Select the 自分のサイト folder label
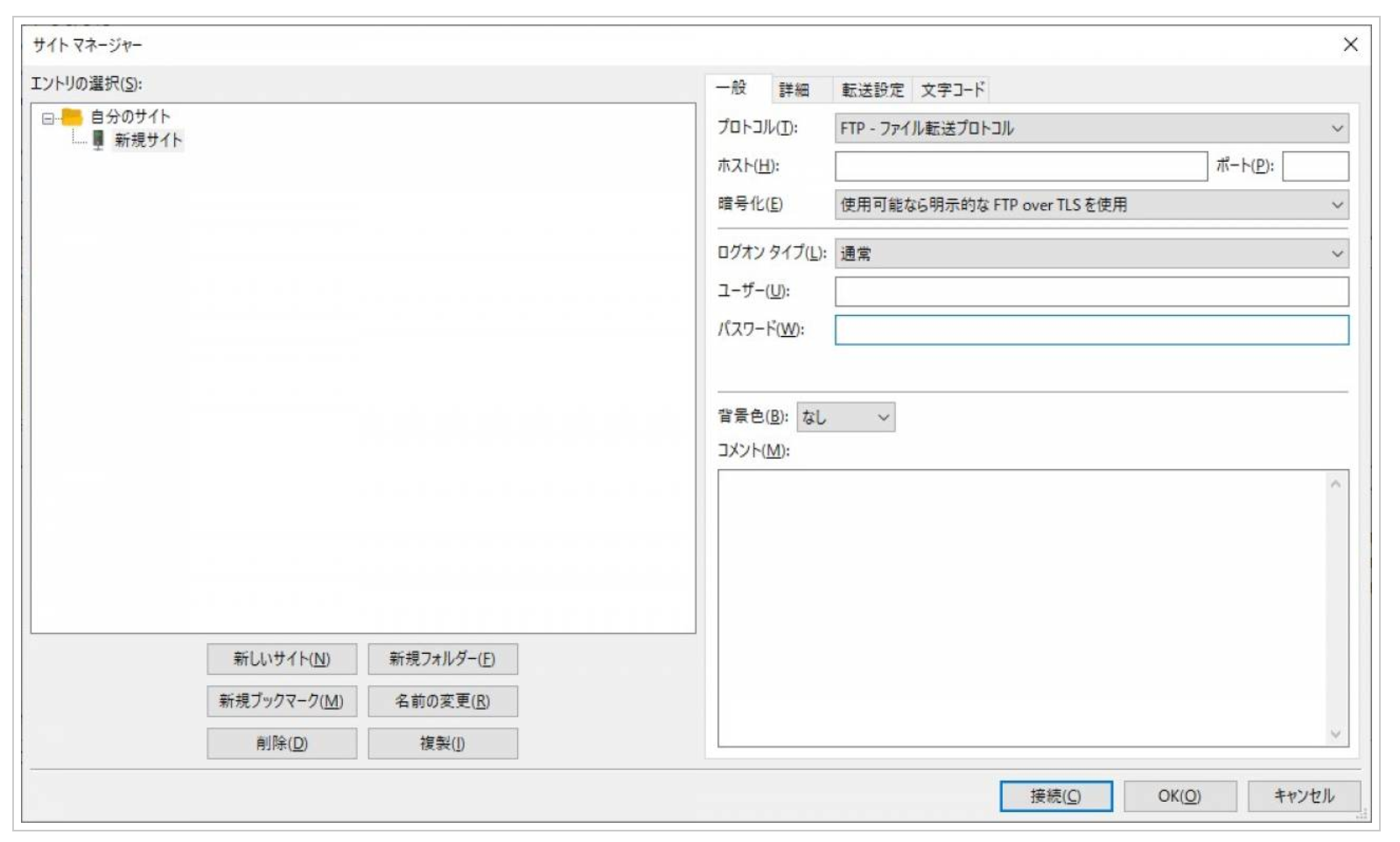The height and width of the screenshot is (842, 1400). (129, 116)
